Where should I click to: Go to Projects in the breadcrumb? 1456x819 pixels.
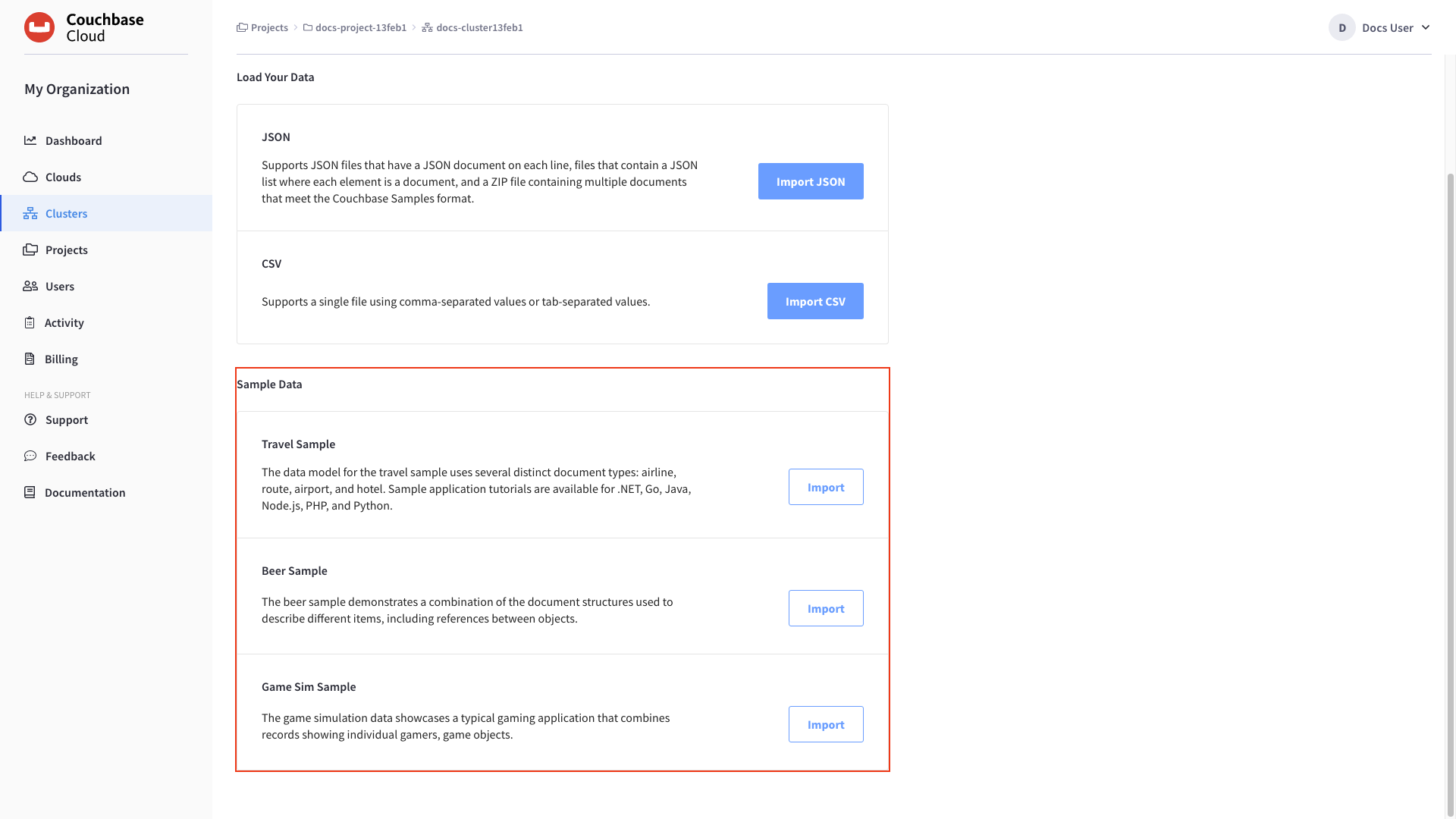(x=269, y=27)
